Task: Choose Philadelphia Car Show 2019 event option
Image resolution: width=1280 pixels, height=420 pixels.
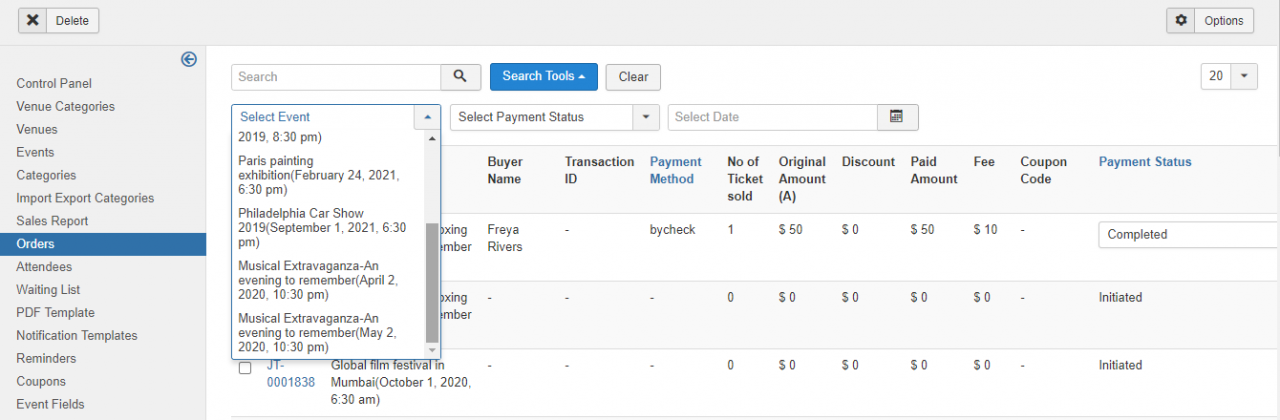Action: coord(322,227)
